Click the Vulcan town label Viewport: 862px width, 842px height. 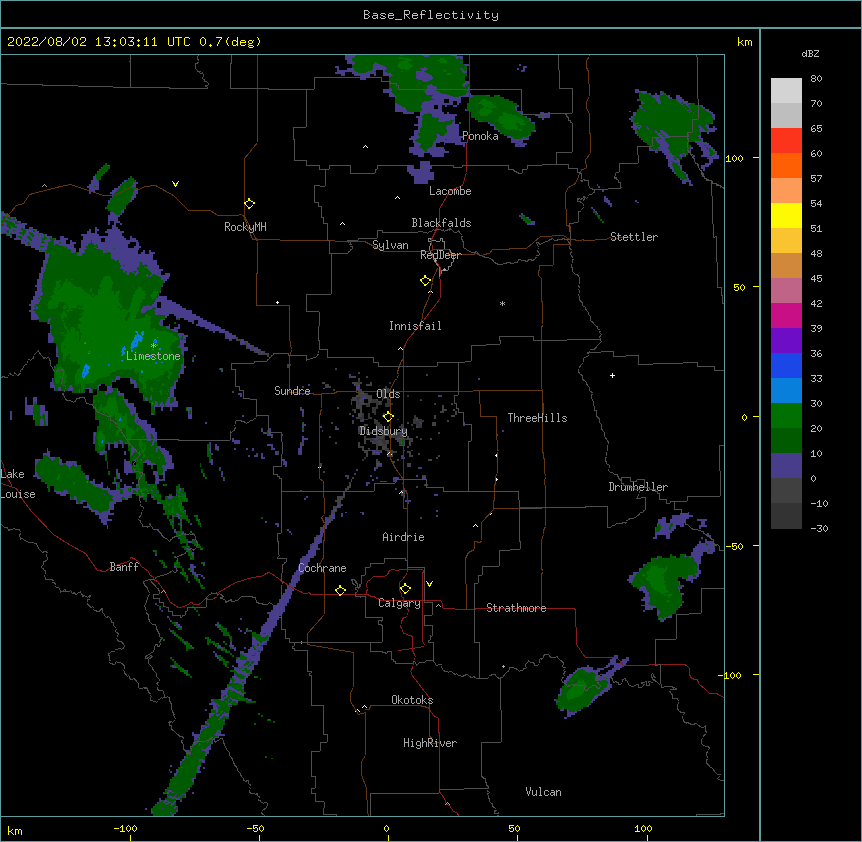point(543,792)
